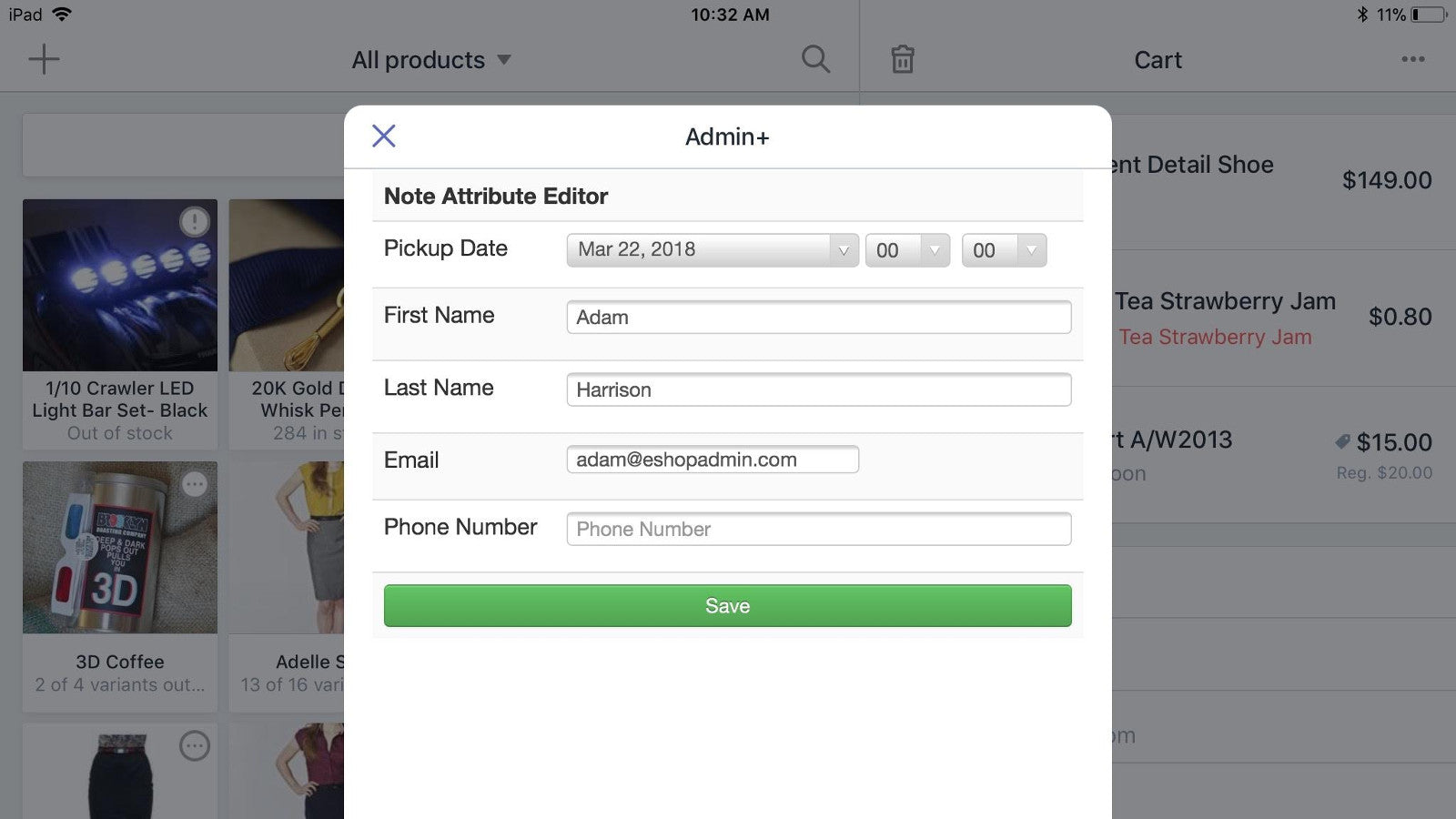Click the Phone Number input field
1456x819 pixels.
click(x=817, y=528)
